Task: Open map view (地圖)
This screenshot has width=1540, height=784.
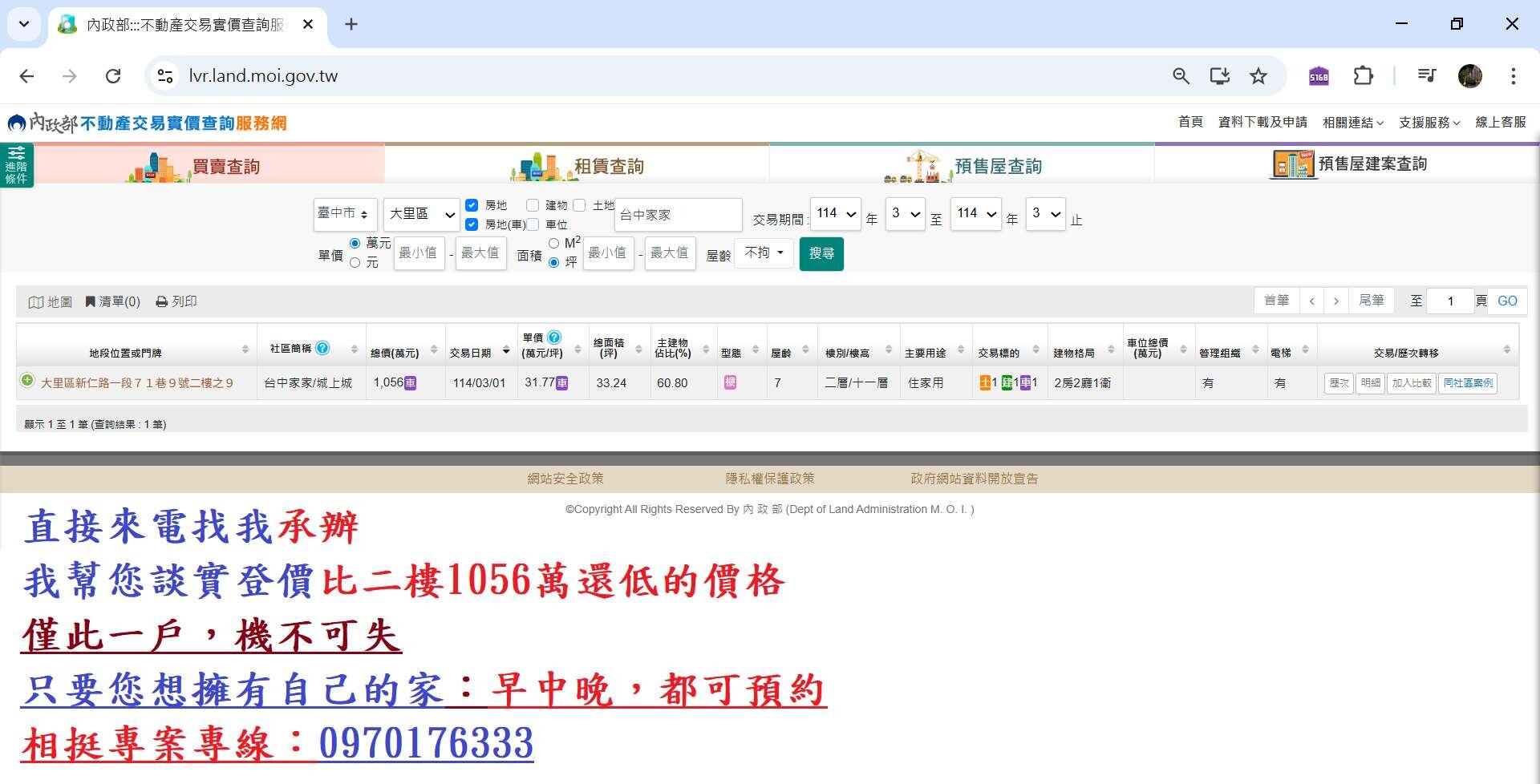Action: (50, 301)
